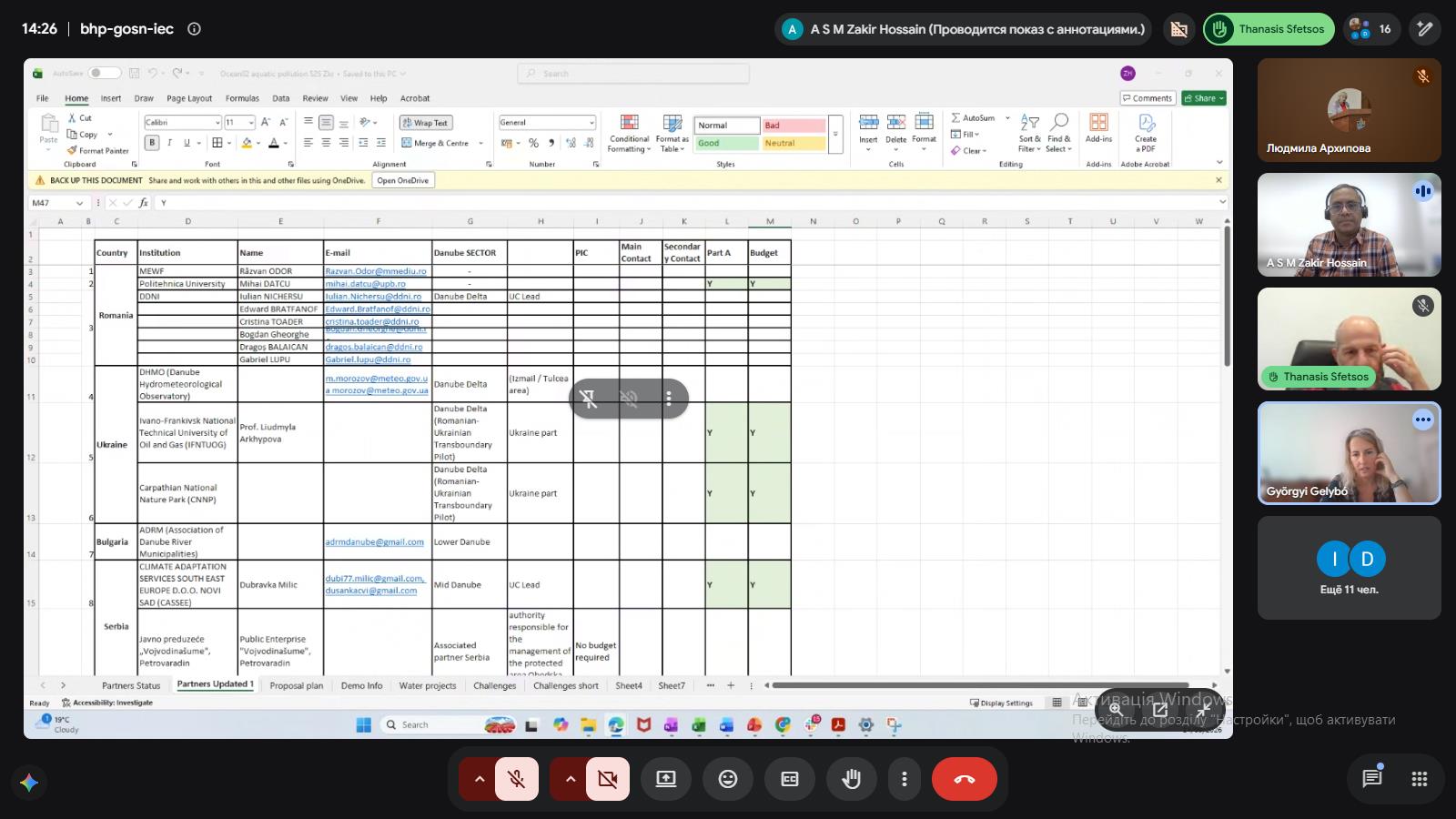Toggle closed captions icon
Screen dimensions: 1456x819
[789, 779]
